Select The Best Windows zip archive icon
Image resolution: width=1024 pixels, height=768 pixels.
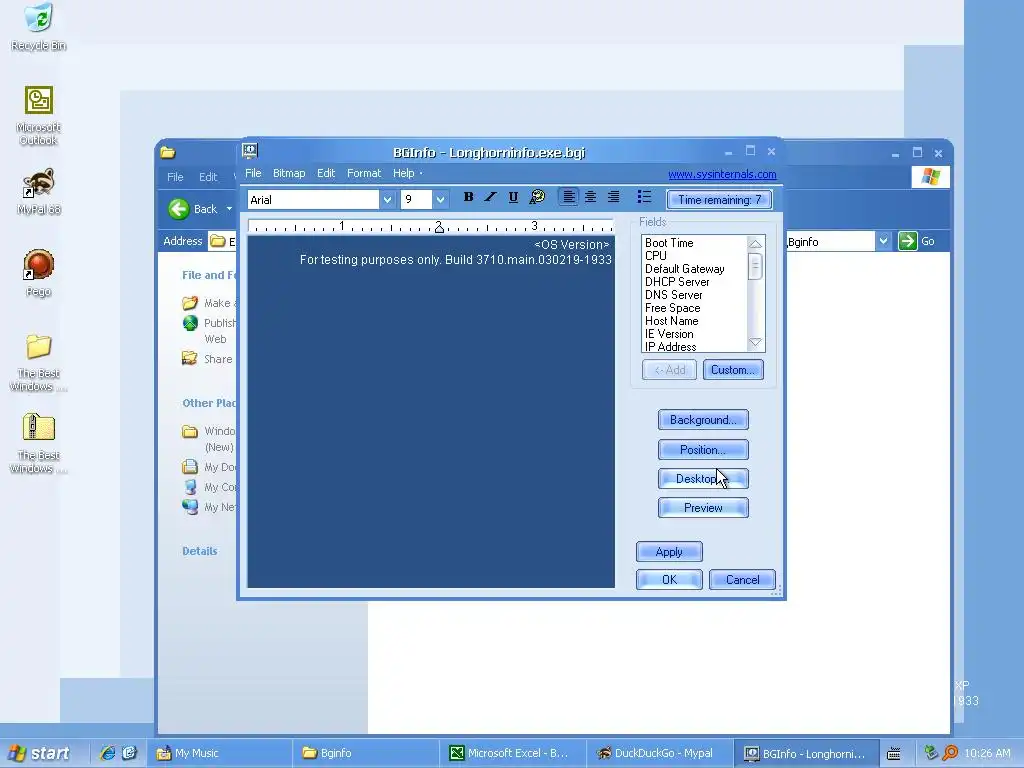coord(39,444)
